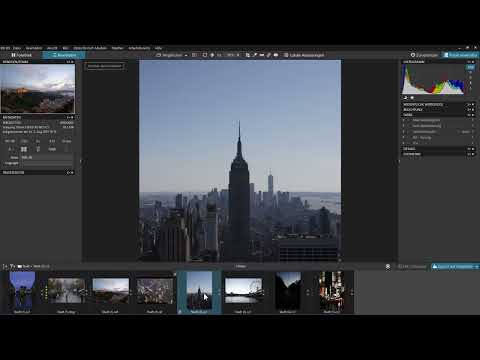Viewport: 480px width, 360px height.
Task: Open the Vergleichen dropdown arrow
Action: coord(186,55)
